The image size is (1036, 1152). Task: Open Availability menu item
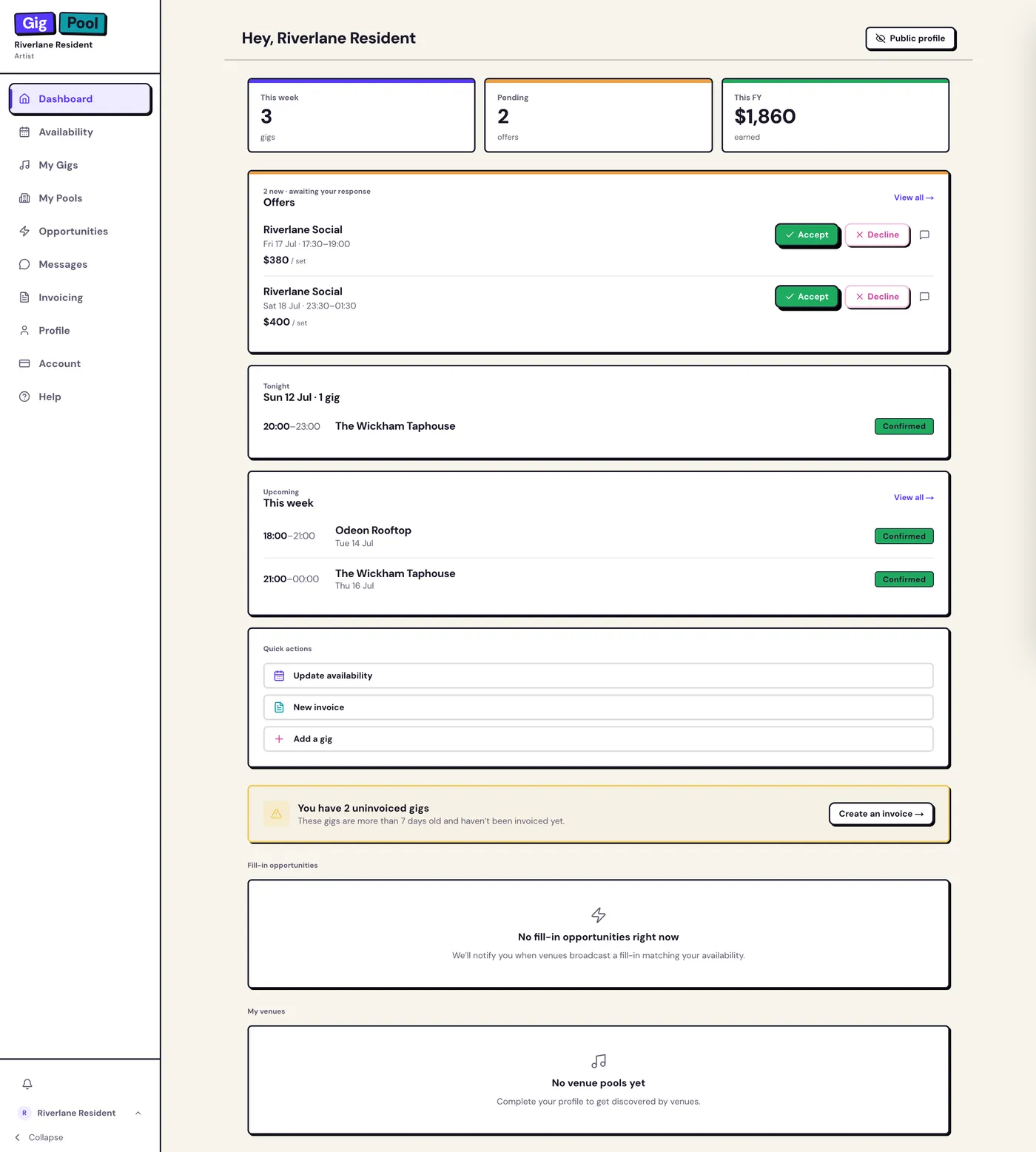pos(80,132)
